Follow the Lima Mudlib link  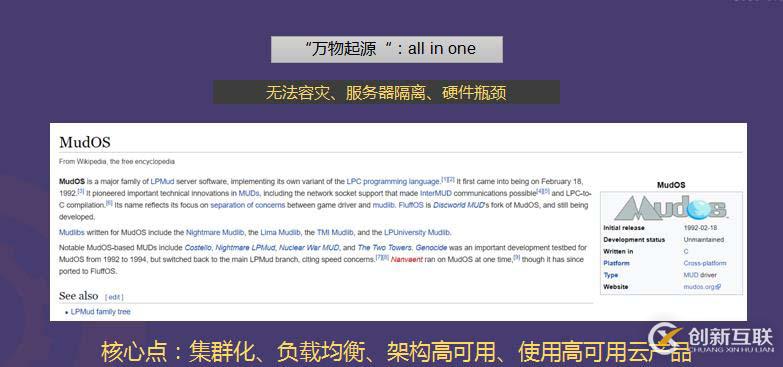(x=280, y=232)
